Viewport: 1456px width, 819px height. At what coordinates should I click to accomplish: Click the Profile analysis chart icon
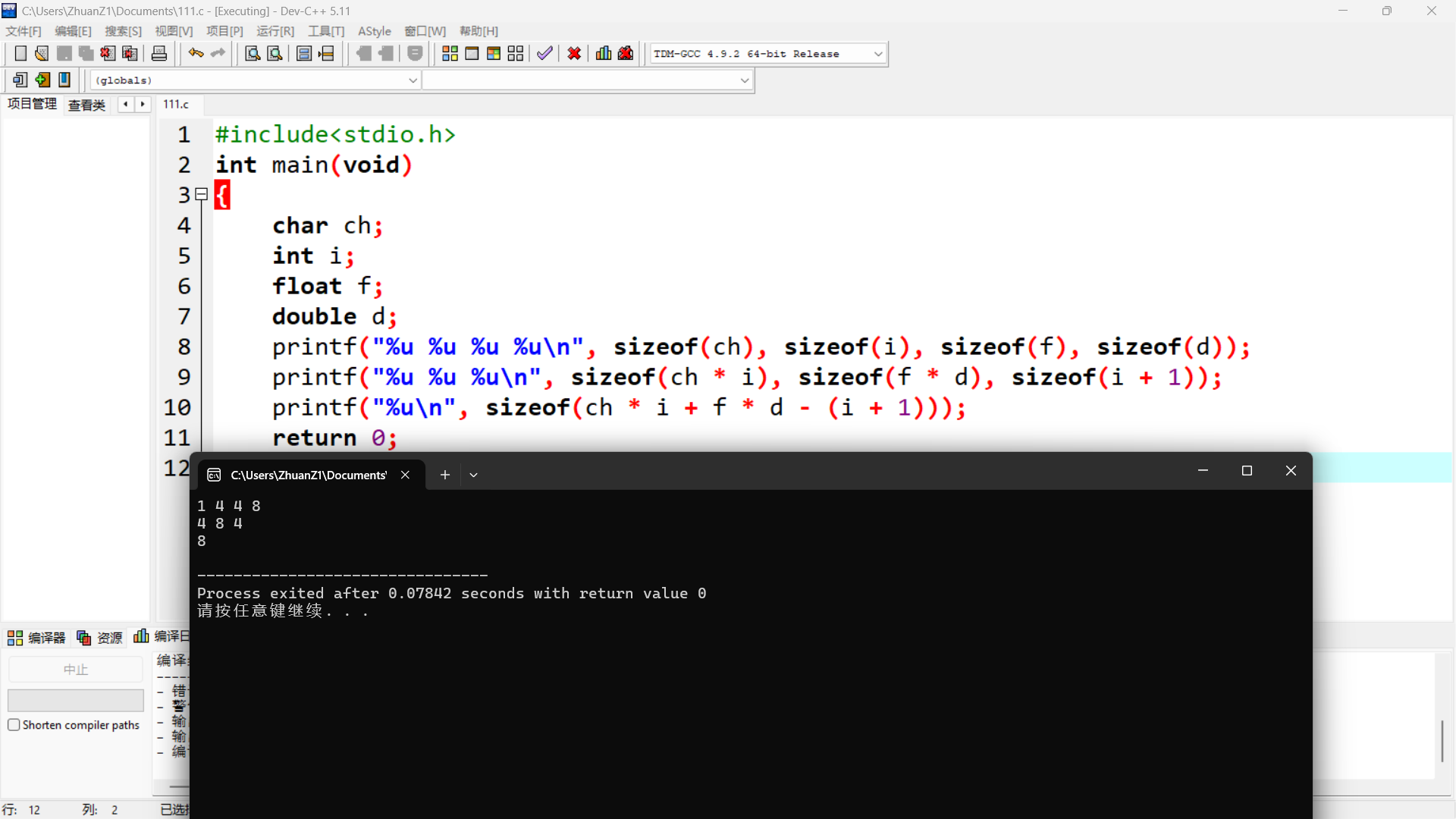click(x=604, y=54)
